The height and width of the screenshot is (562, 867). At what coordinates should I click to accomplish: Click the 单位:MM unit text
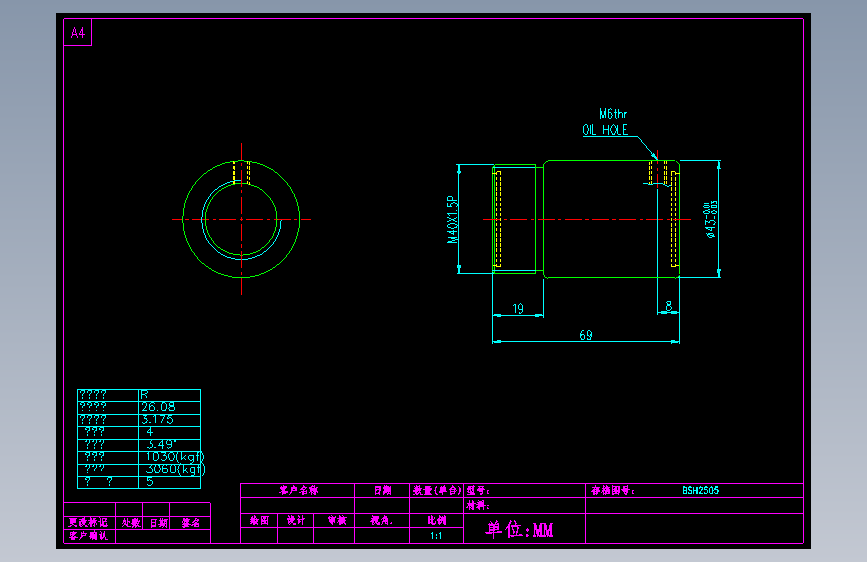(x=519, y=530)
